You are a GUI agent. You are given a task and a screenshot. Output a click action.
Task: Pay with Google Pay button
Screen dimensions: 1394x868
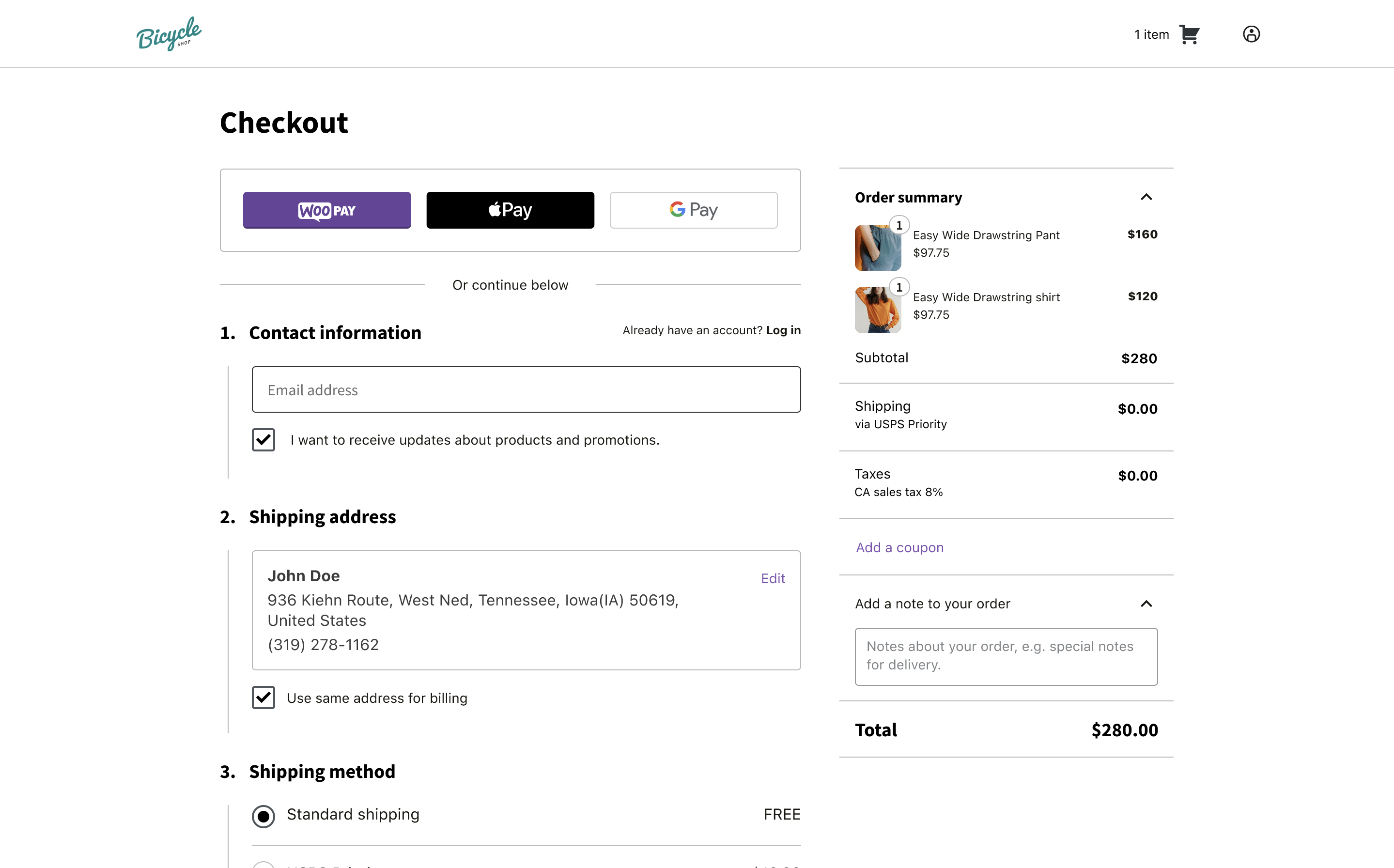click(x=693, y=210)
